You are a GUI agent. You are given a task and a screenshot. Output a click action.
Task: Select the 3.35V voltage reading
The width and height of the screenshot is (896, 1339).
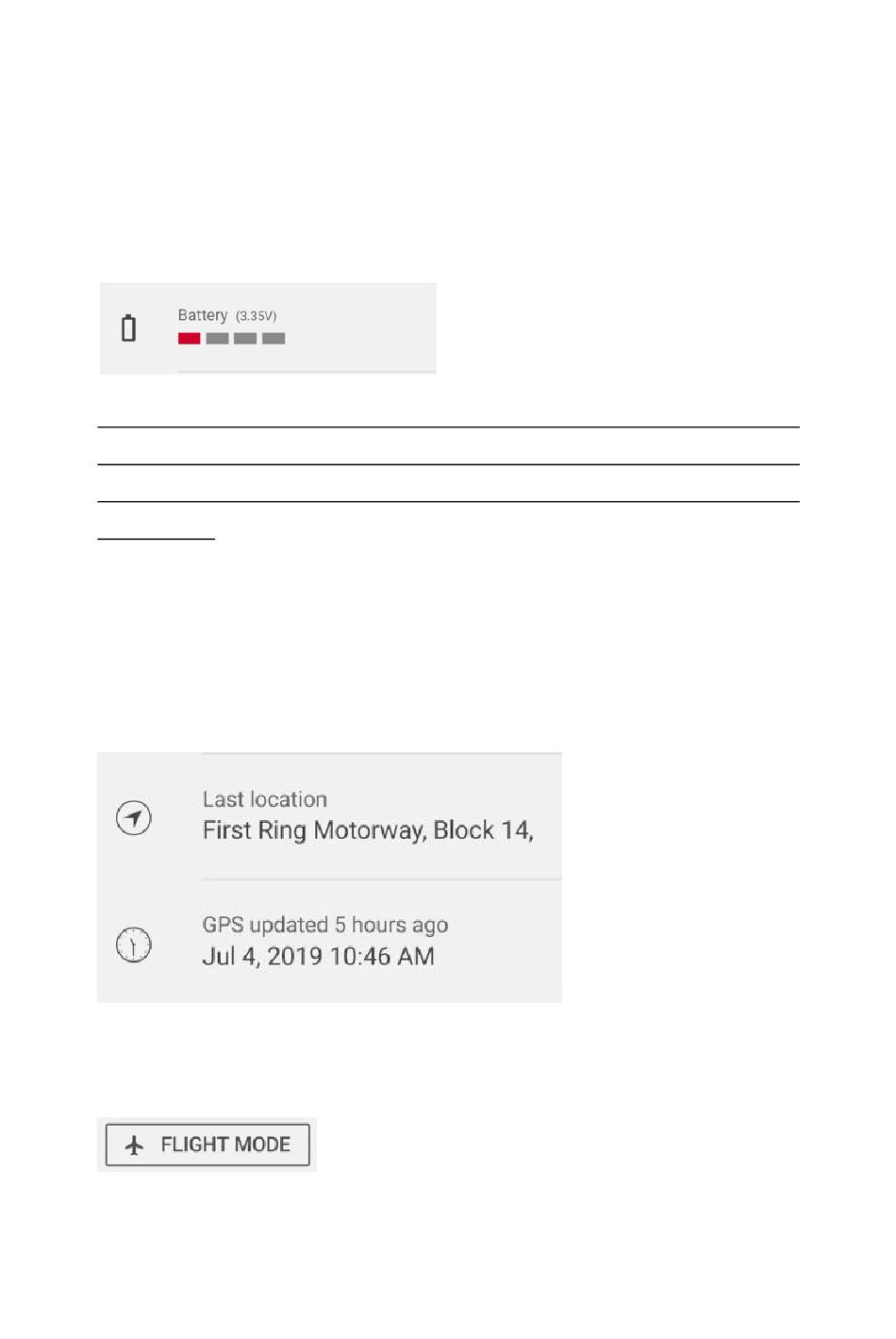[256, 316]
